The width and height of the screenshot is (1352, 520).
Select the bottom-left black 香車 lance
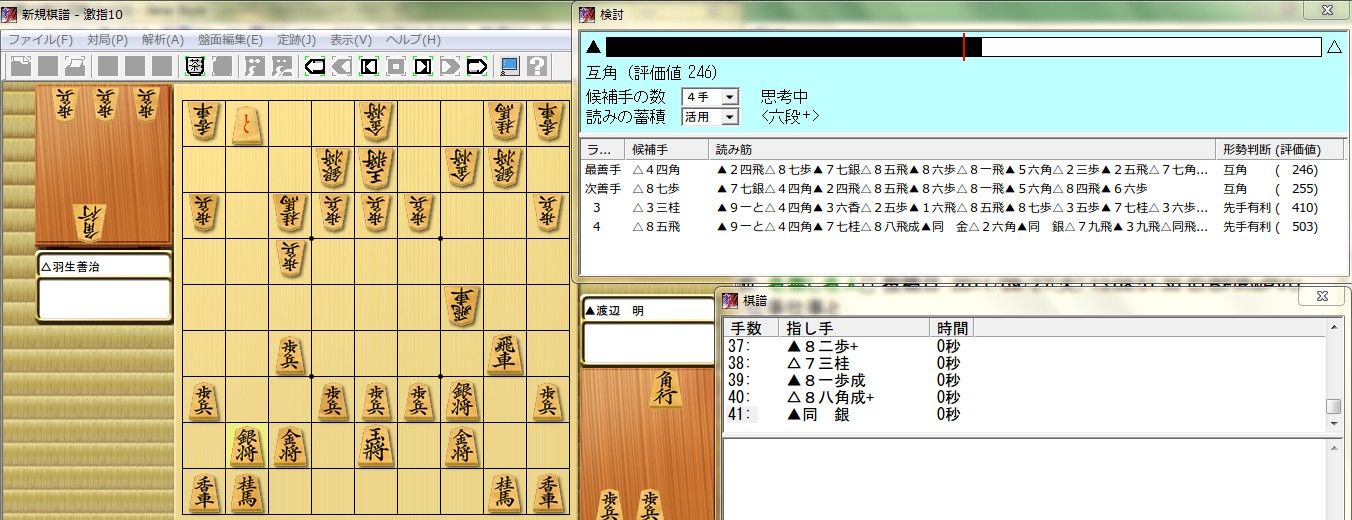point(203,491)
